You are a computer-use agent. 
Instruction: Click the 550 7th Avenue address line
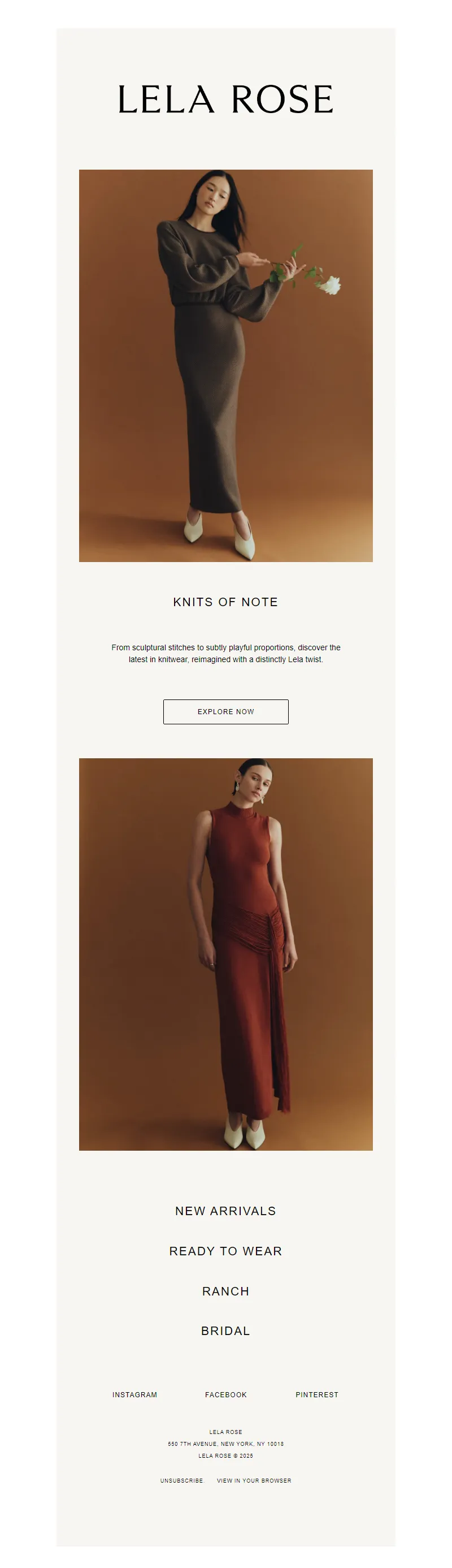[x=225, y=1444]
